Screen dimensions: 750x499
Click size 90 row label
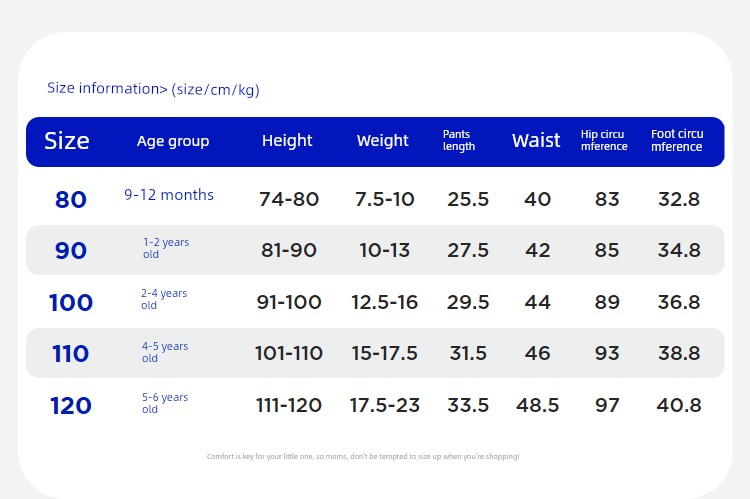[71, 251]
